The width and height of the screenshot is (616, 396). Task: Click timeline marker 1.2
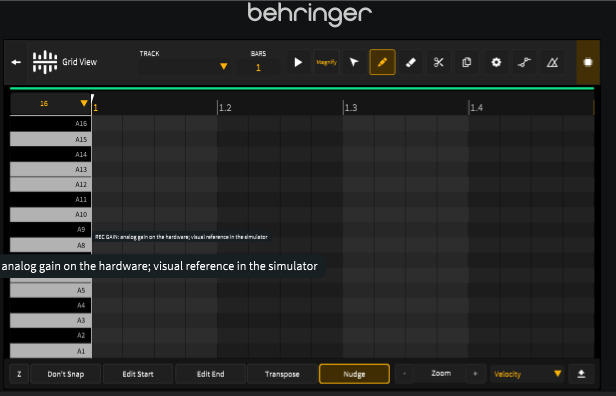(225, 108)
